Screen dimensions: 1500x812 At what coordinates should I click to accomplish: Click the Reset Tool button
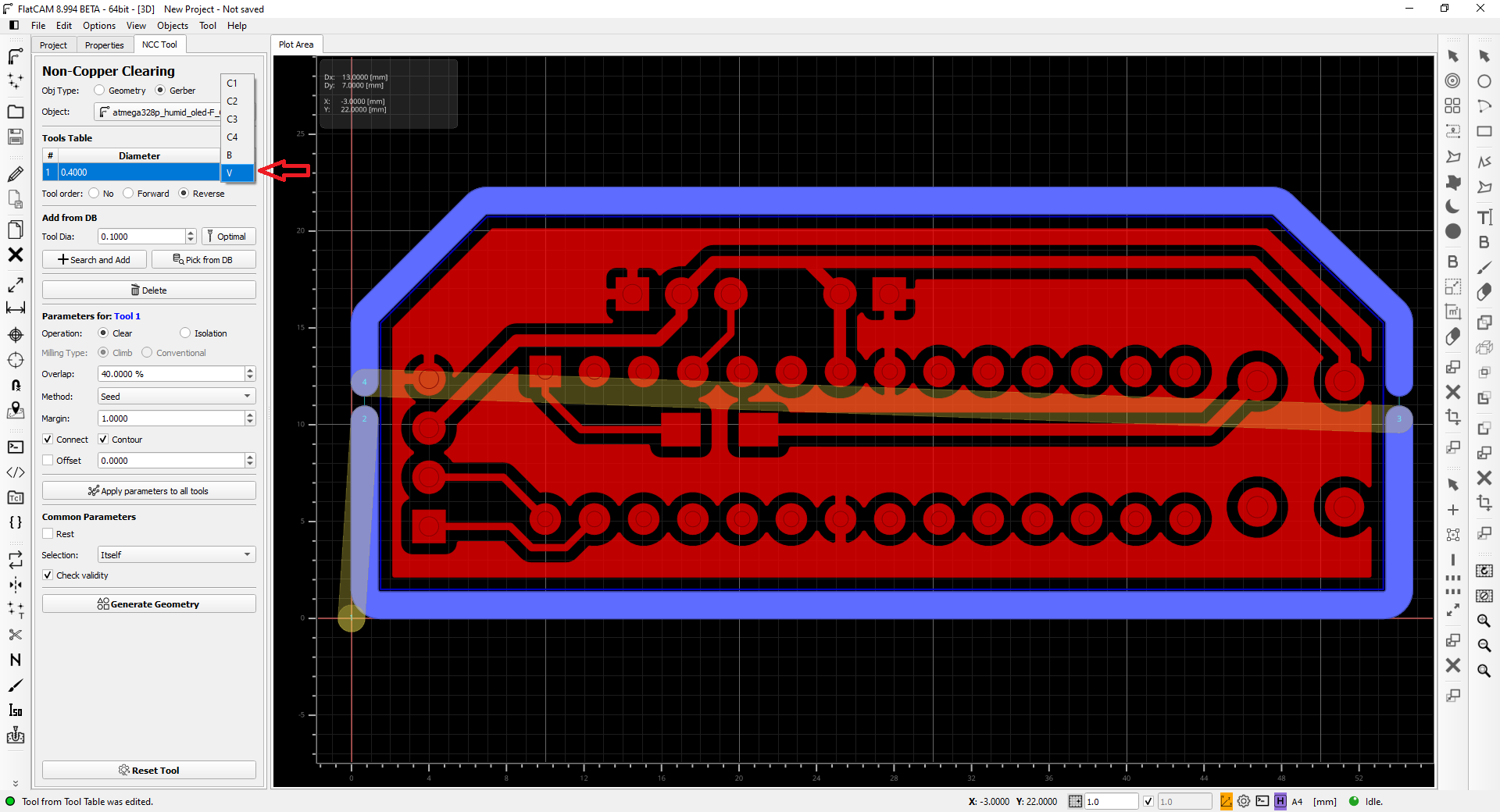pos(148,771)
